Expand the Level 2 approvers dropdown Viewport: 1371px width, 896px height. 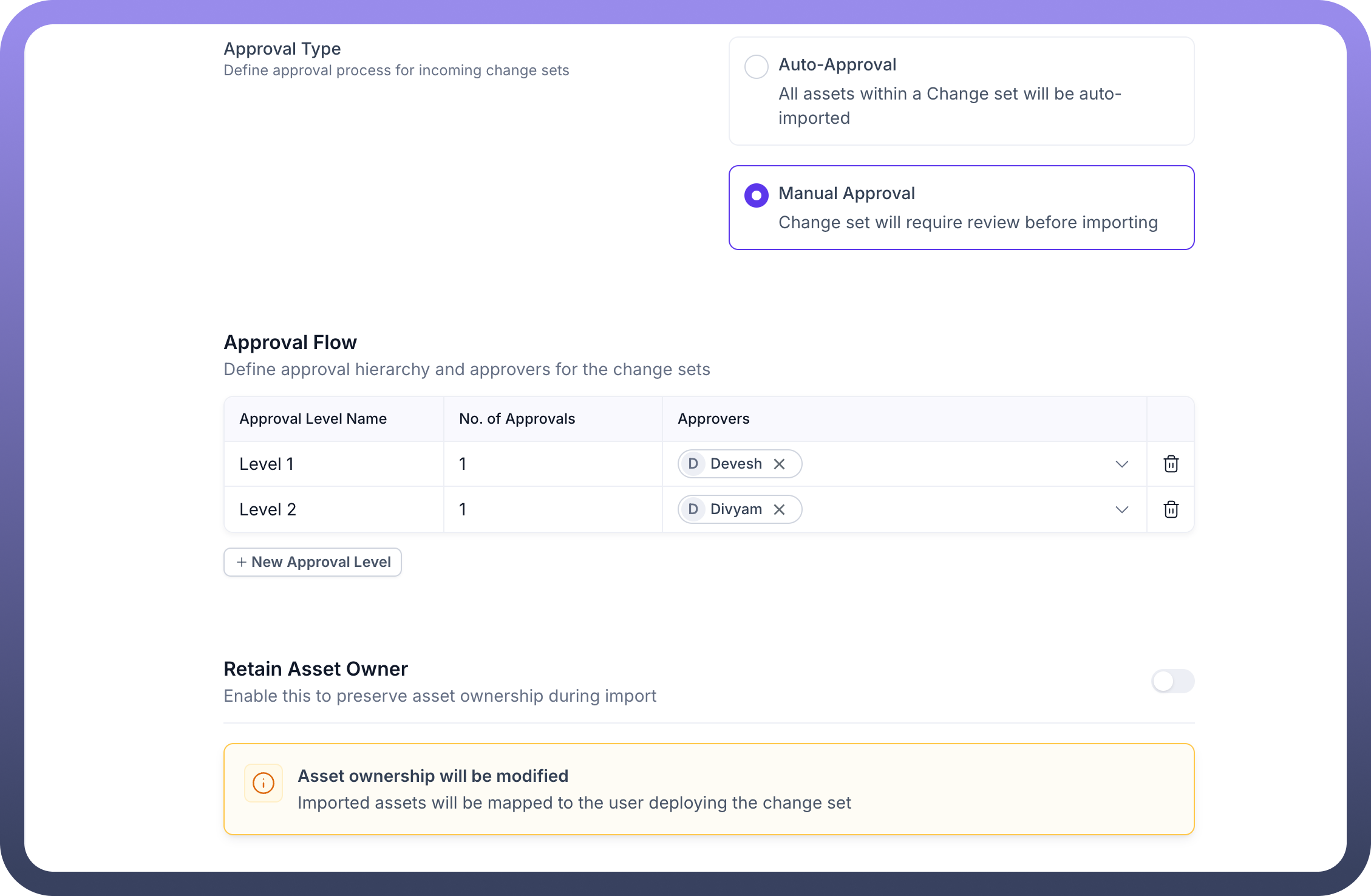click(1121, 509)
